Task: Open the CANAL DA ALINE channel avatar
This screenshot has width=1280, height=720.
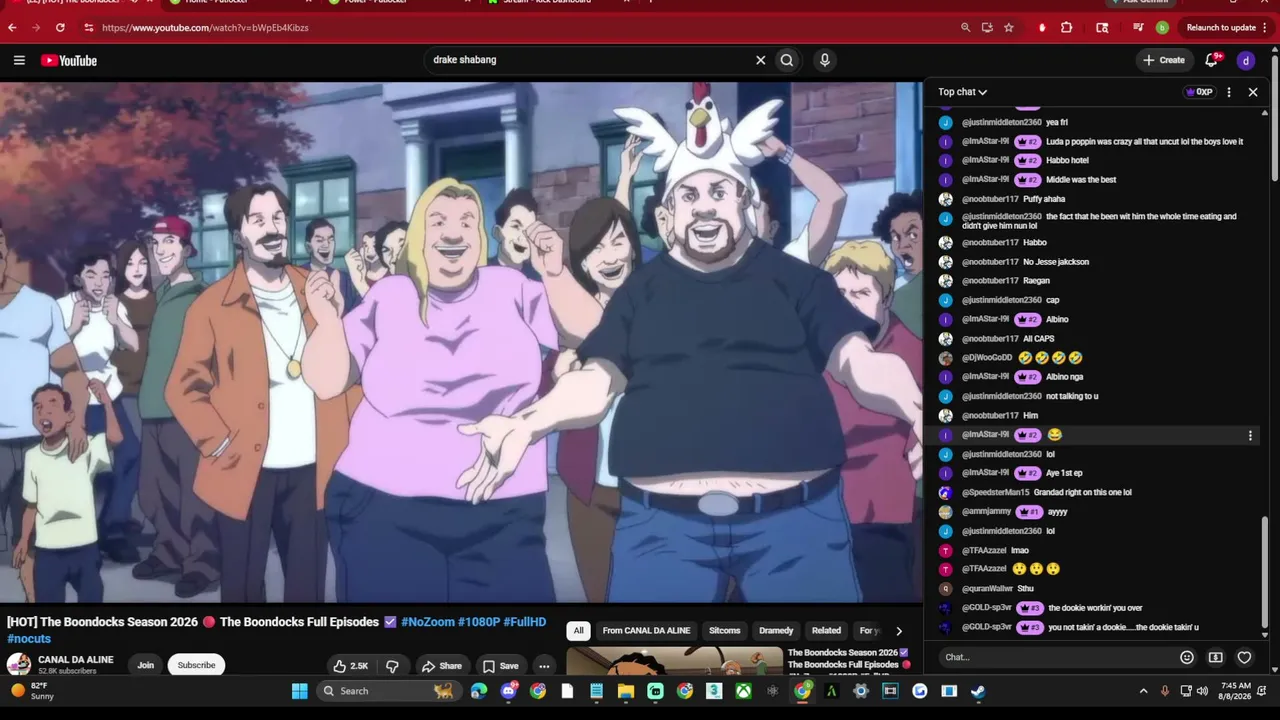Action: (18, 665)
